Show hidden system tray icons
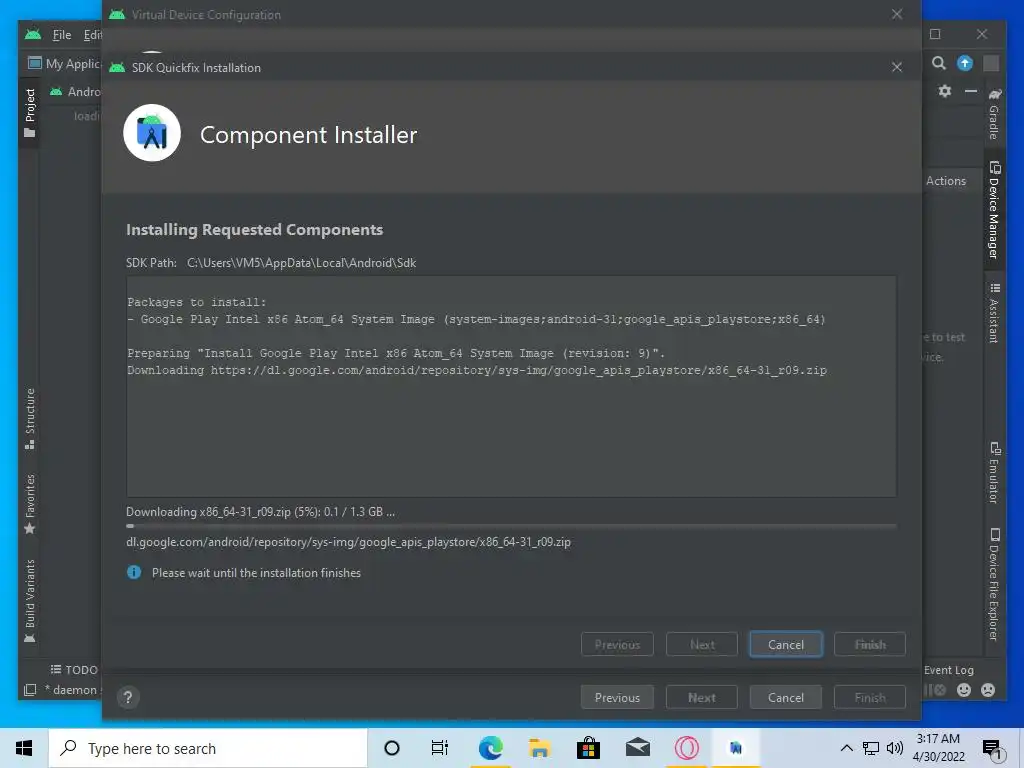Screen dimensions: 1024x768 pos(846,748)
